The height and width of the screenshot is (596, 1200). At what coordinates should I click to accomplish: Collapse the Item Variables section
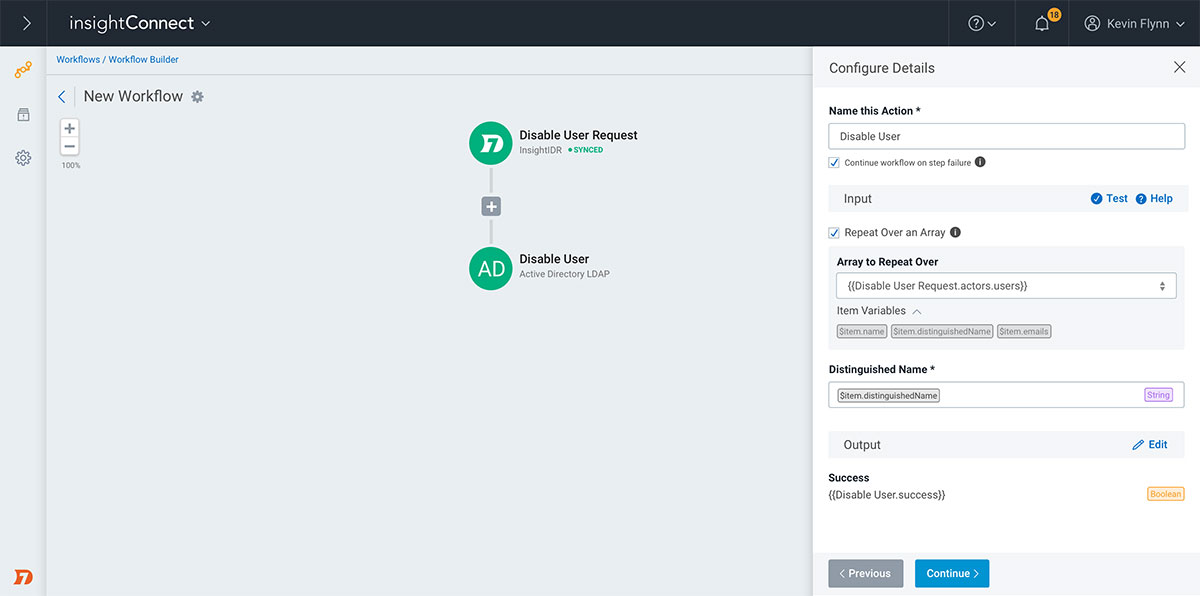pos(917,311)
